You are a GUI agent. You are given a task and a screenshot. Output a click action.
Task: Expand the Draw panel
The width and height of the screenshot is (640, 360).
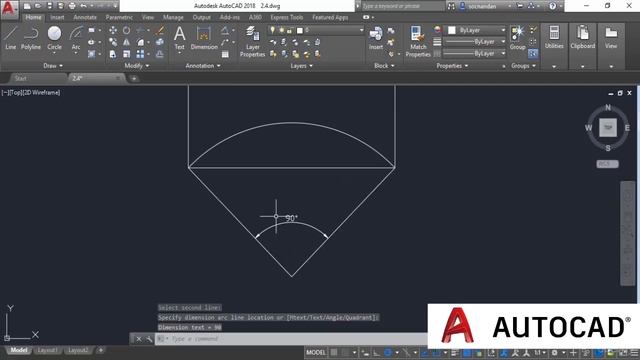pos(53,66)
